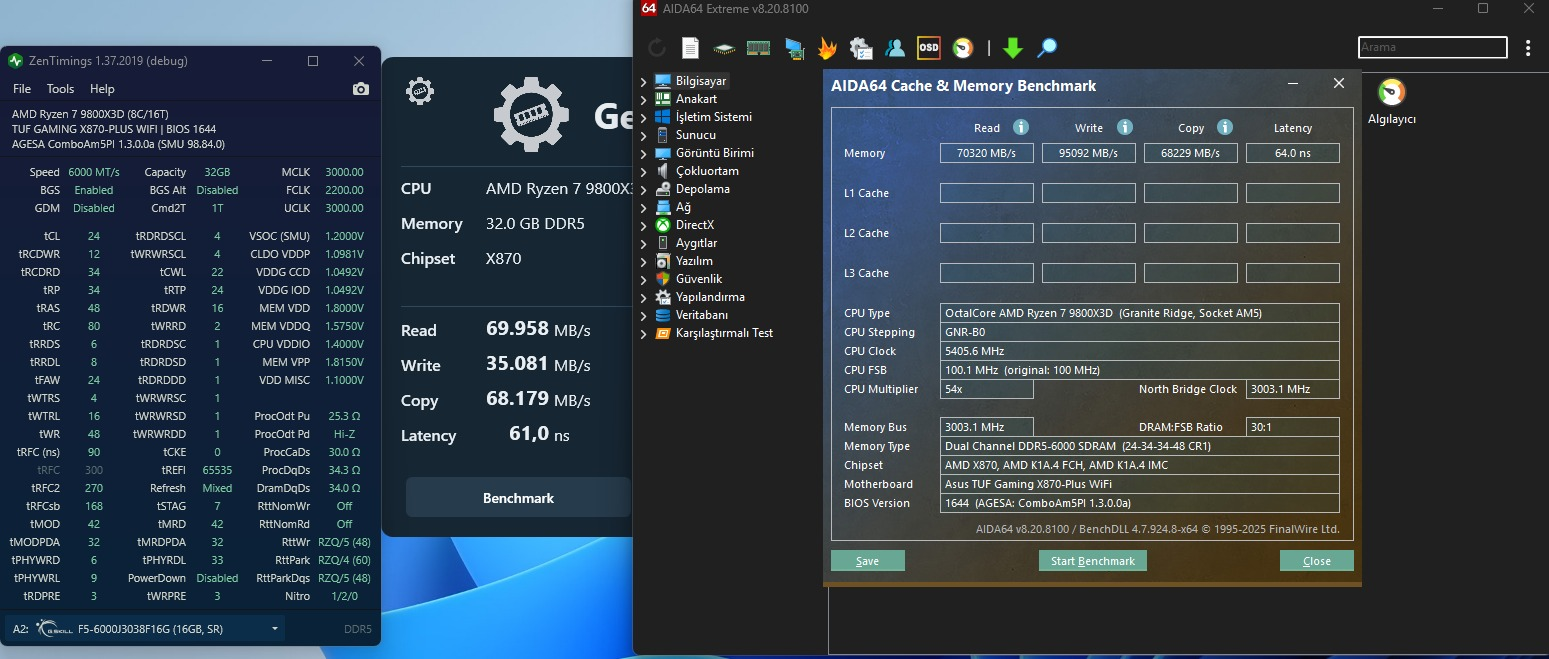The image size is (1549, 659).
Task: Click Close button in benchmark dialog
Action: [x=1317, y=561]
